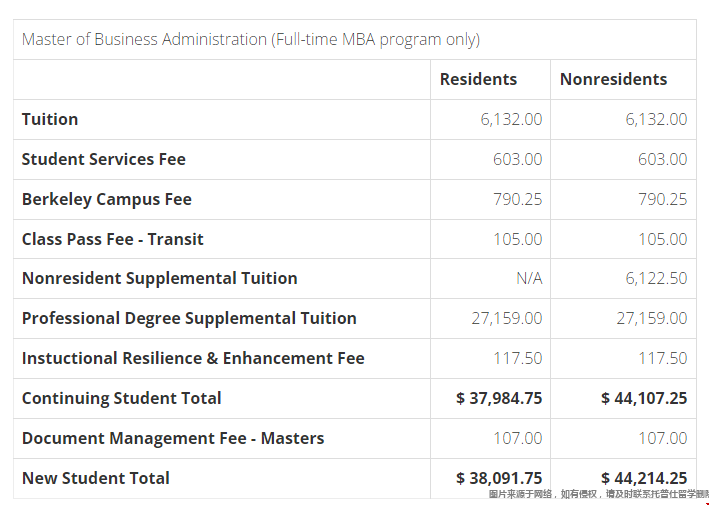The width and height of the screenshot is (709, 505).
Task: Select Instuctional Resilience & Enhancement Fee label
Action: tap(193, 358)
